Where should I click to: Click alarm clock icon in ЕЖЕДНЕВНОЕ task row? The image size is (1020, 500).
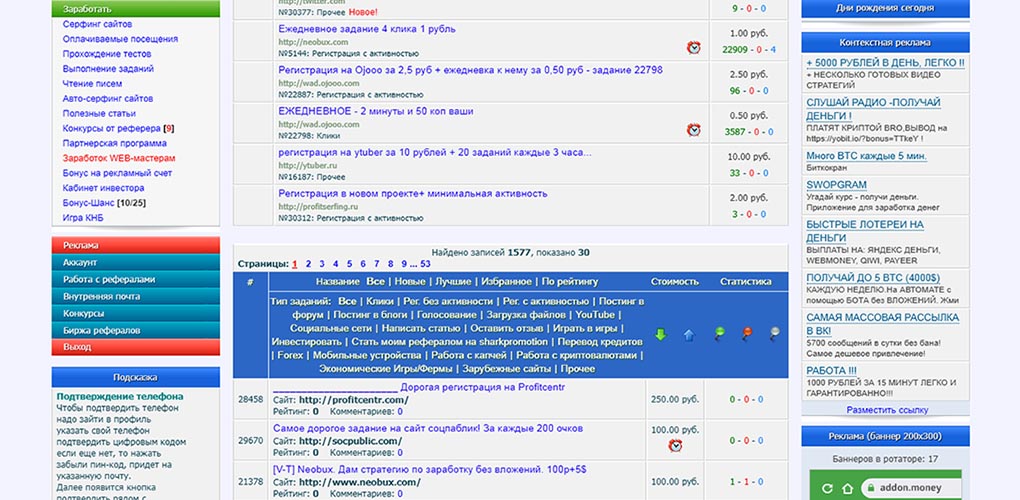[693, 130]
